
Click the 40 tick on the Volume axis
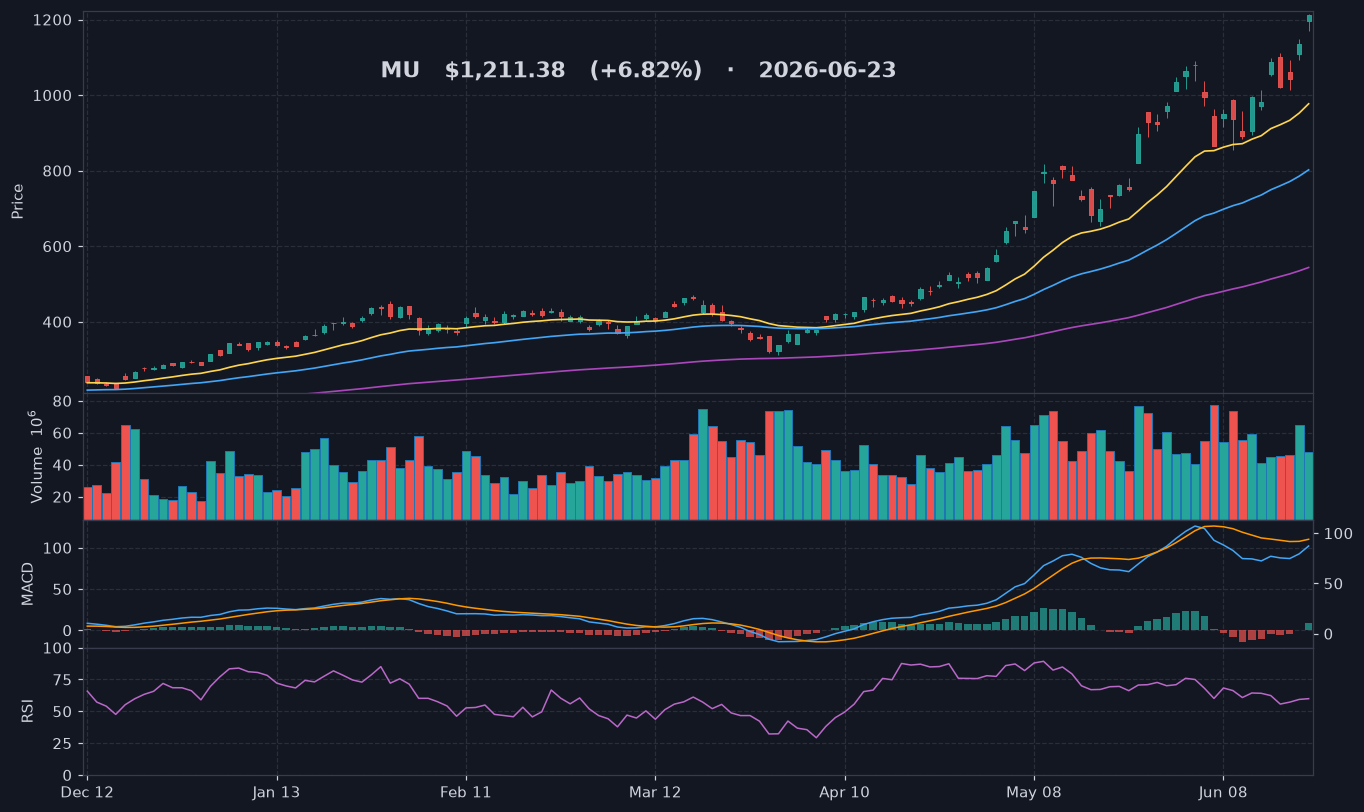pos(62,466)
